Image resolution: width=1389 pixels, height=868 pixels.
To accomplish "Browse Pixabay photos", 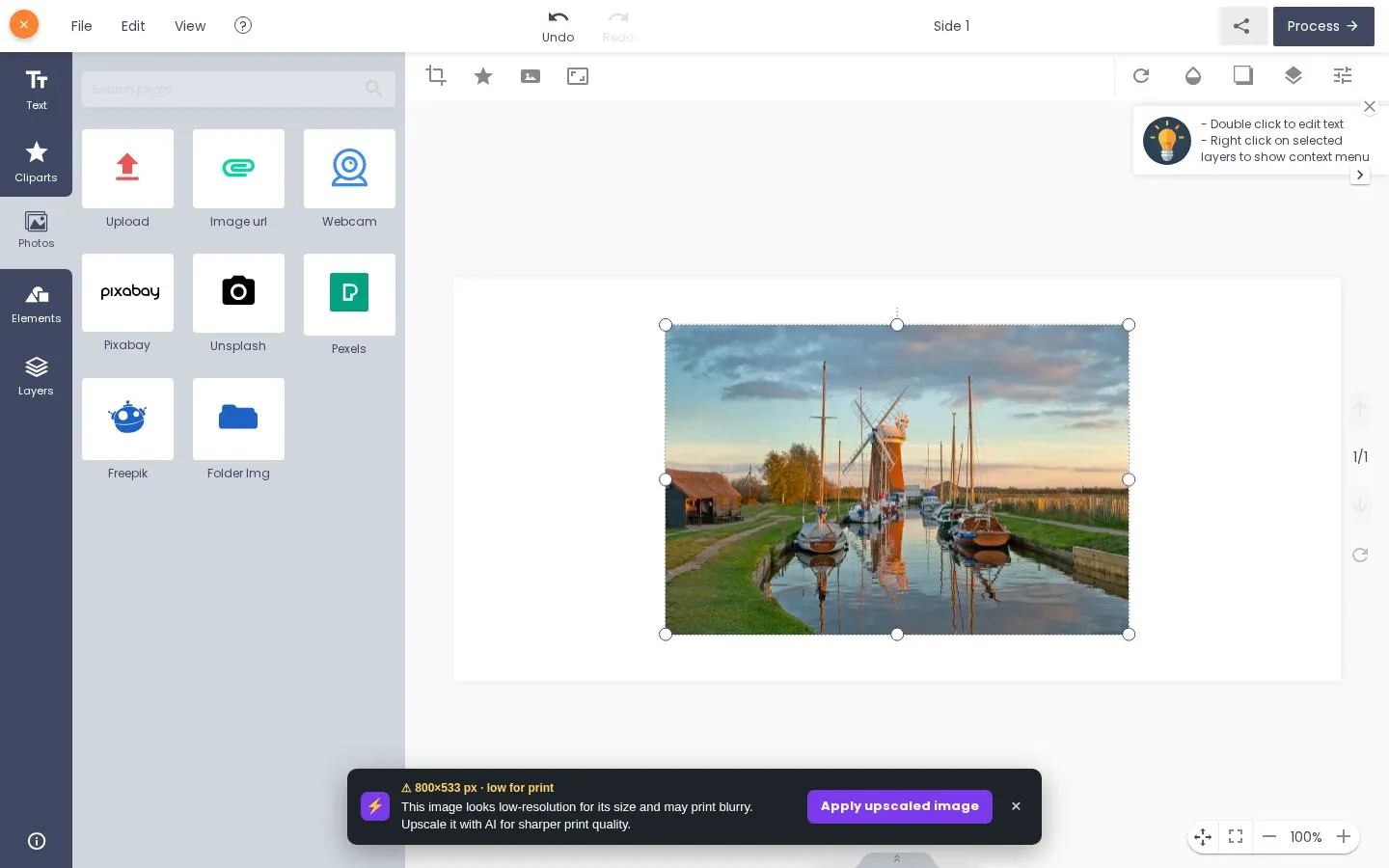I will pos(127,292).
